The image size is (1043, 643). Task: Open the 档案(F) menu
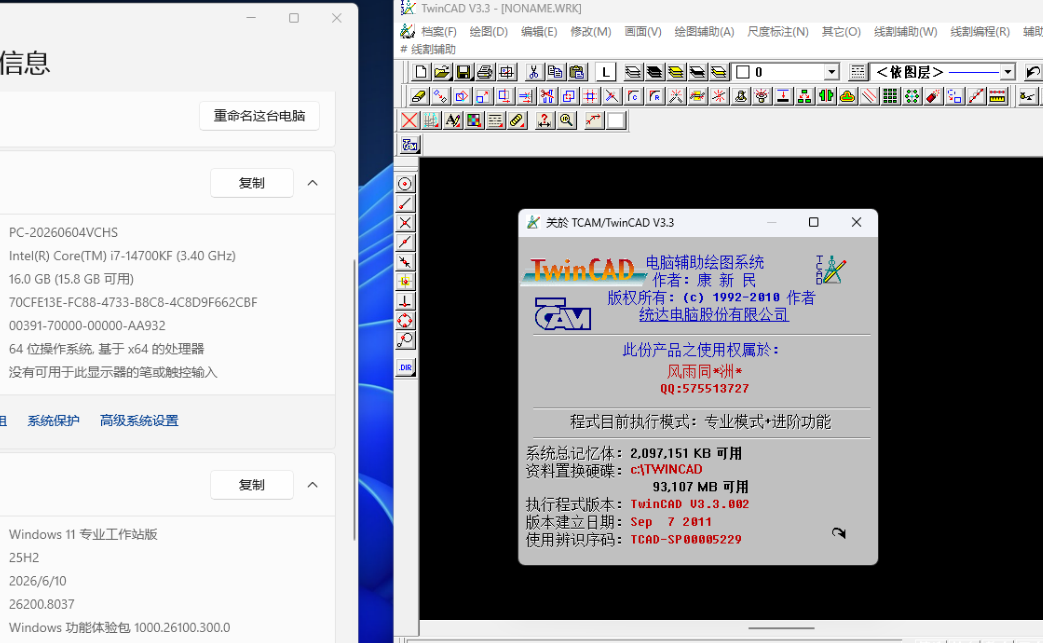(x=438, y=31)
